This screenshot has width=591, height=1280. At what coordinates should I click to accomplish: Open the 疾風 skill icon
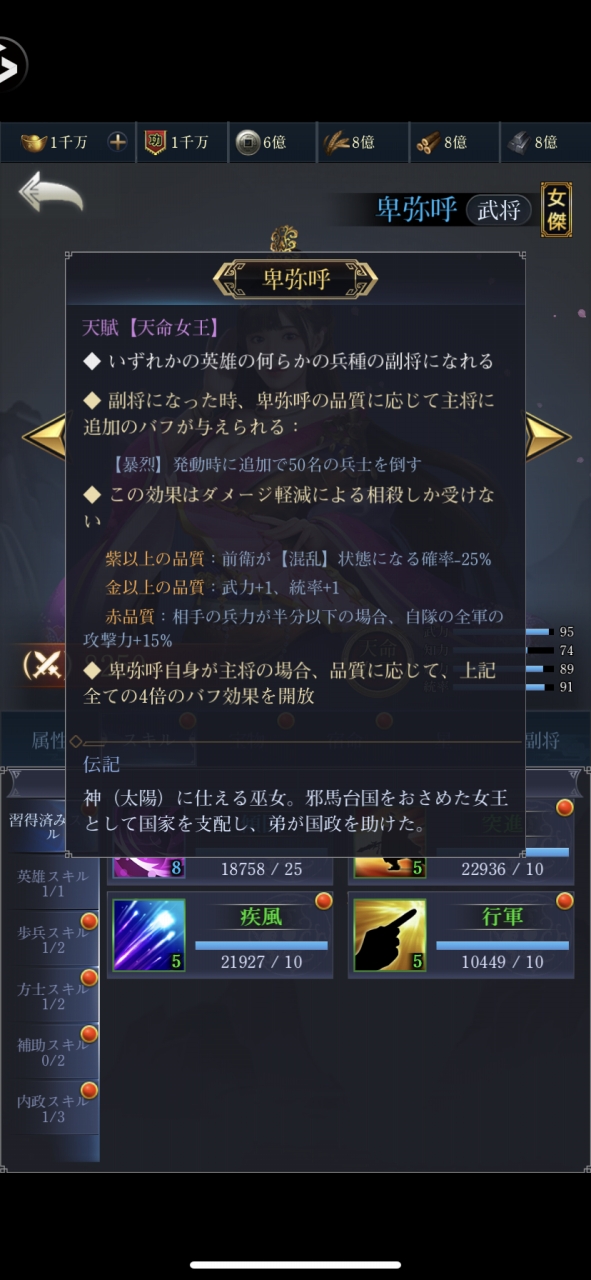click(149, 935)
